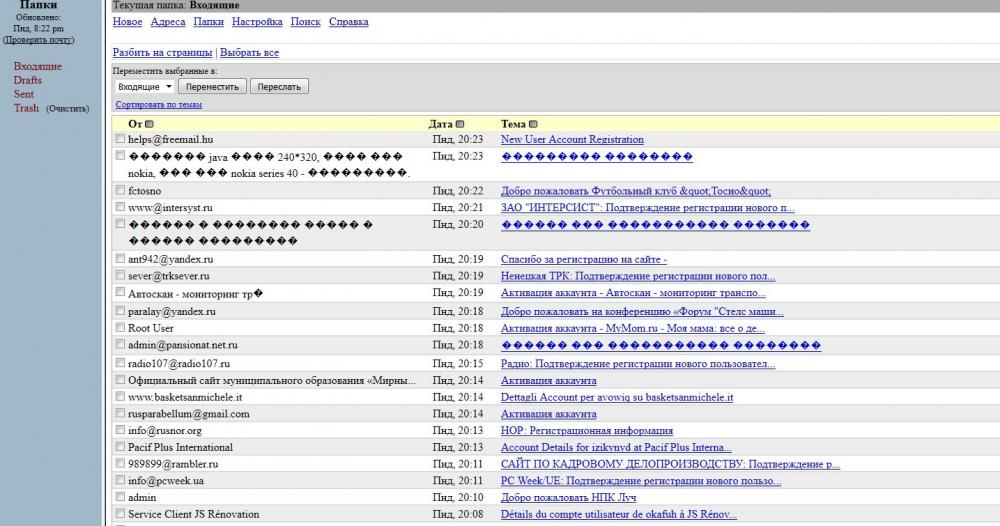The height and width of the screenshot is (526, 1000).
Task: Check the Pacif Plus International checkbox
Action: (120, 446)
